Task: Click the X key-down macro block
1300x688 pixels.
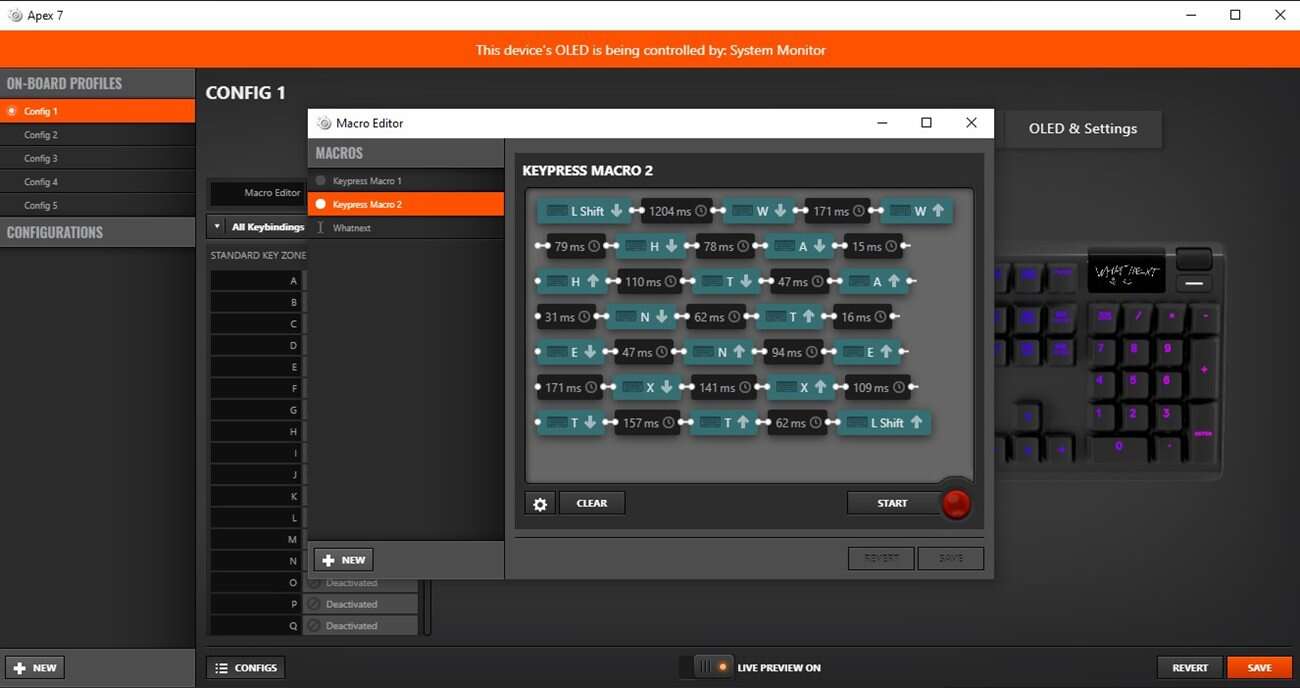Action: click(x=648, y=387)
